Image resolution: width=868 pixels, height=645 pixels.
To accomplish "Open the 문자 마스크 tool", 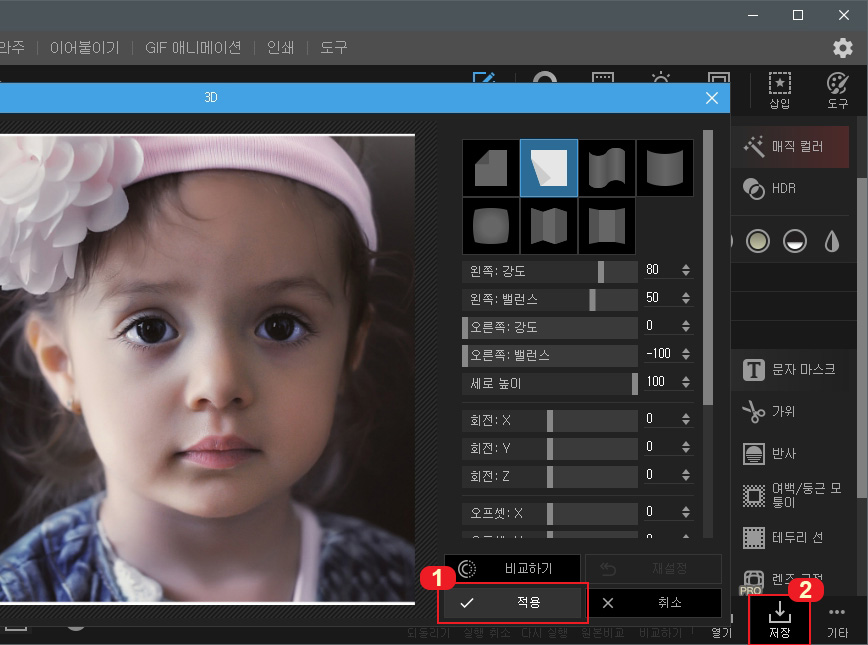I will (x=790, y=370).
